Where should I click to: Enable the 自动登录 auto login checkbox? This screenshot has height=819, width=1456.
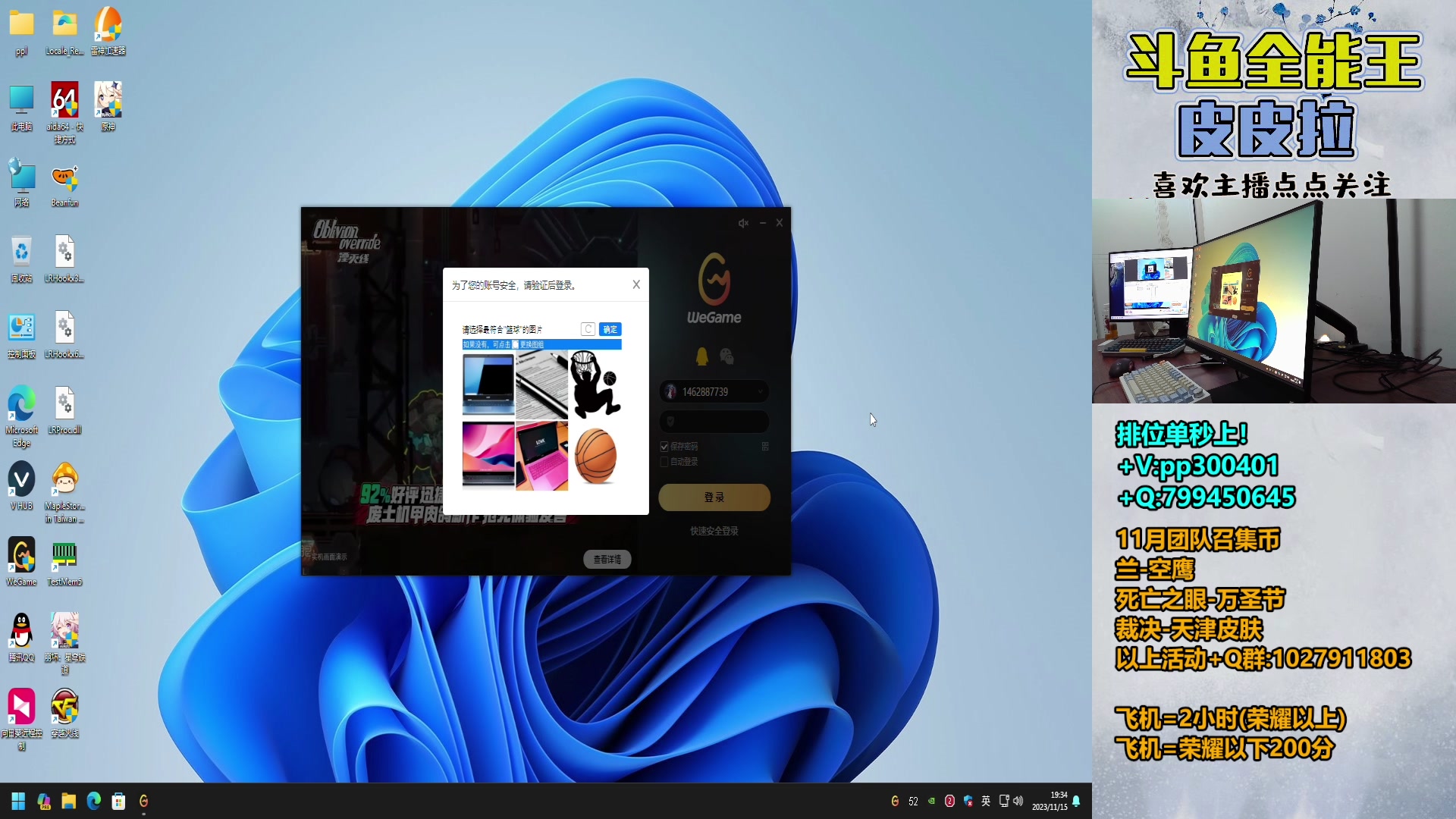(x=664, y=462)
